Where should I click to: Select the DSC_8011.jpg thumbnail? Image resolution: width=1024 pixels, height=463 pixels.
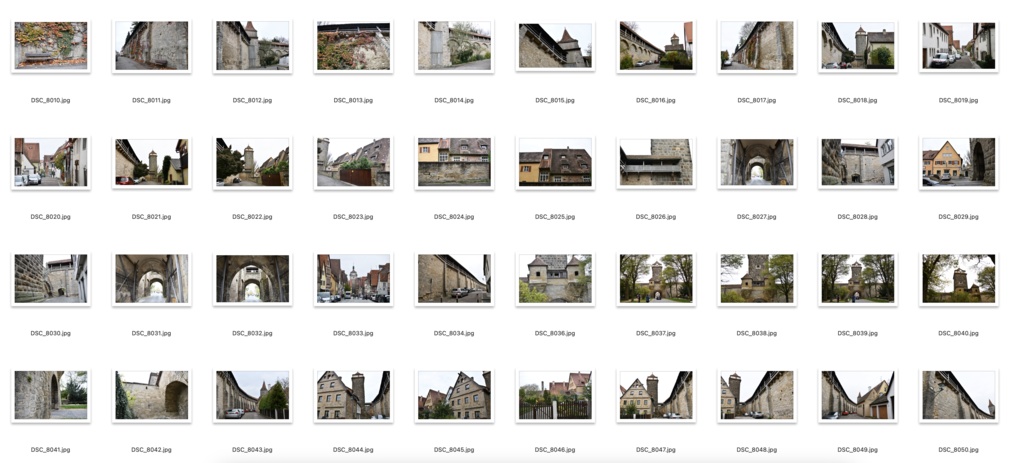[x=152, y=46]
